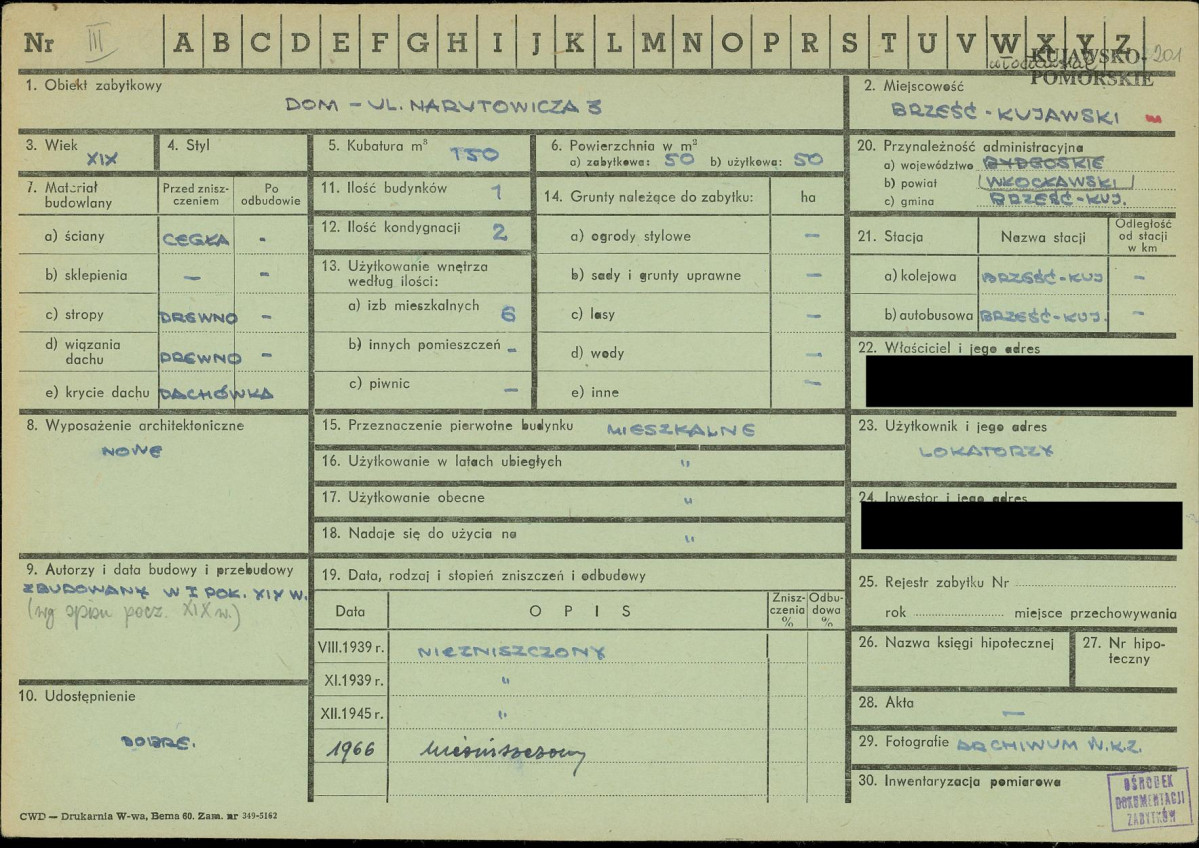This screenshot has width=1199, height=848.
Task: Select the izb mieszkalnych value 6
Action: [x=508, y=313]
